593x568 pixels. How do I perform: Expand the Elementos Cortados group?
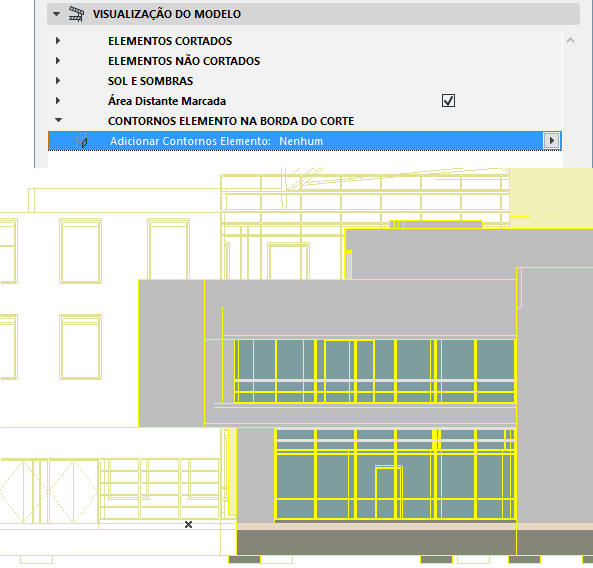(x=57, y=40)
